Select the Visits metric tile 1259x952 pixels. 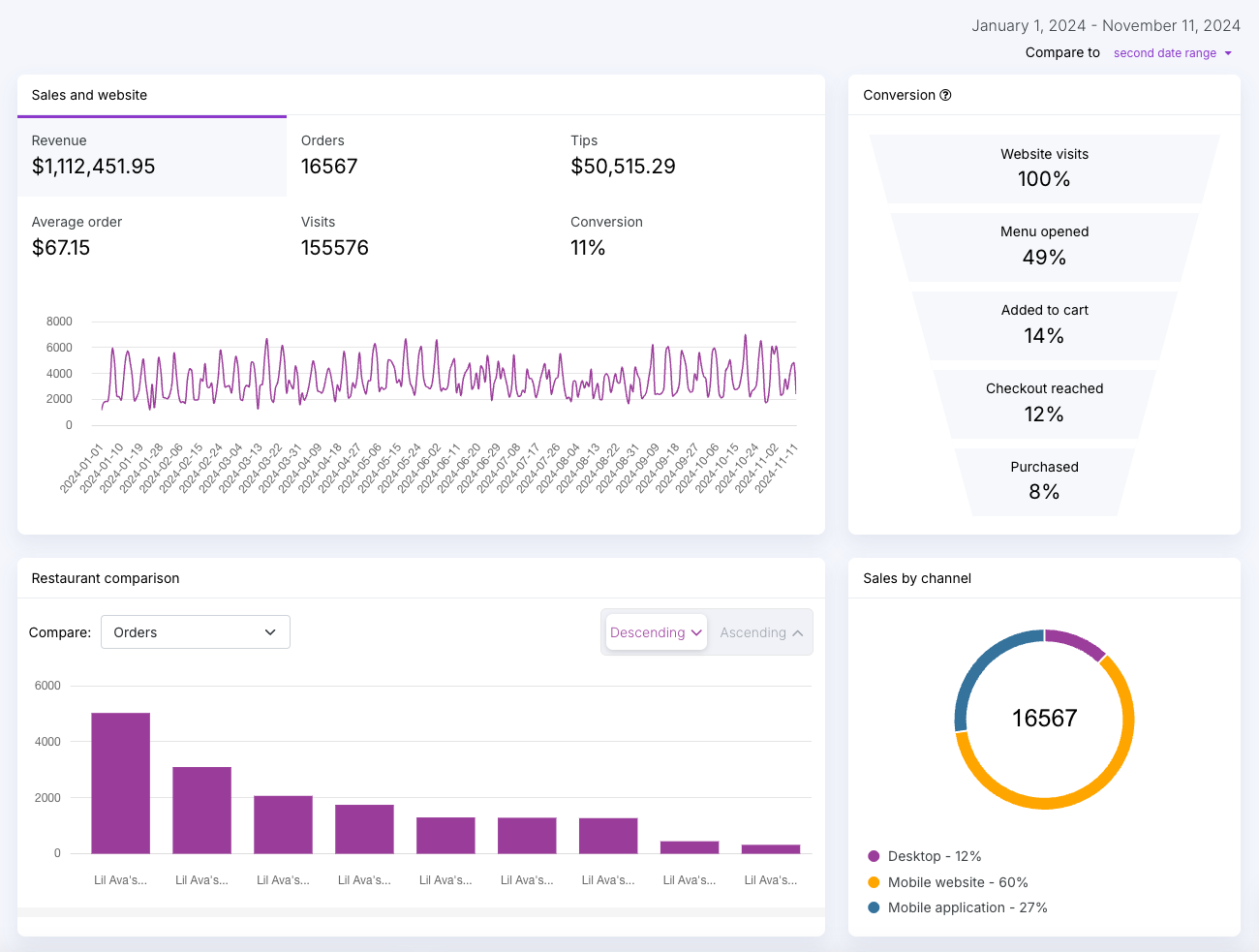[x=421, y=237]
